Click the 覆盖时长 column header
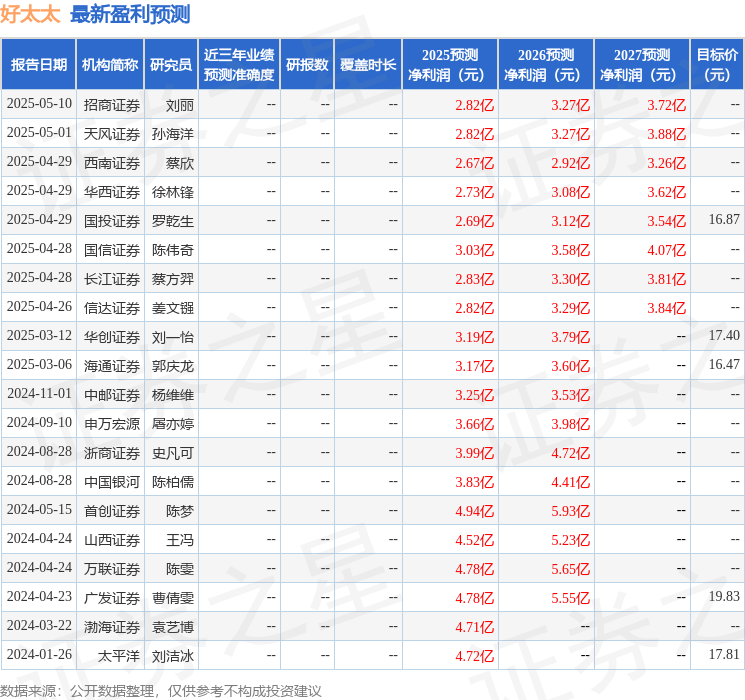The height and width of the screenshot is (700, 745). coord(368,65)
